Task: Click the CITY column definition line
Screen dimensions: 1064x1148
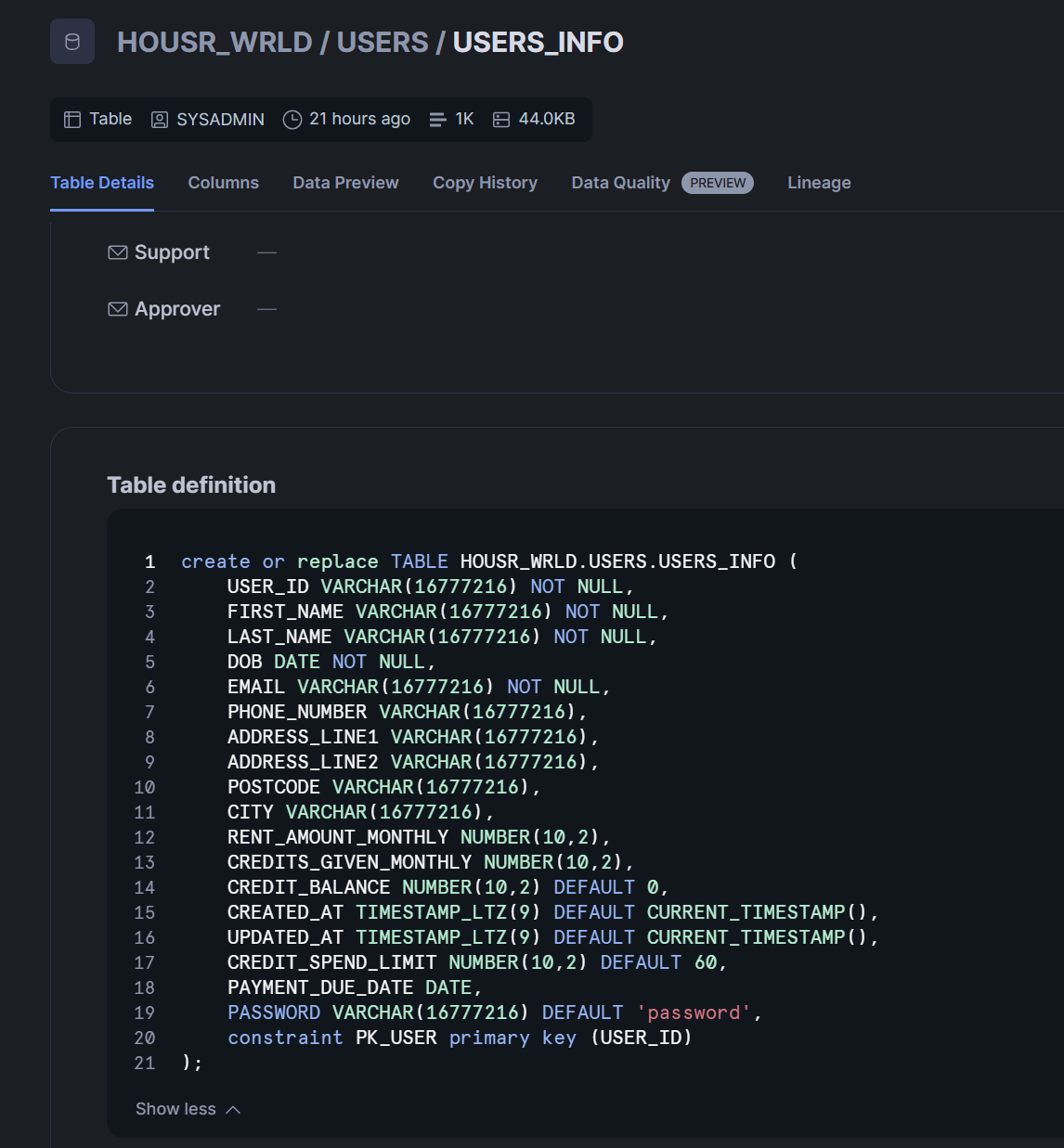Action: (361, 812)
